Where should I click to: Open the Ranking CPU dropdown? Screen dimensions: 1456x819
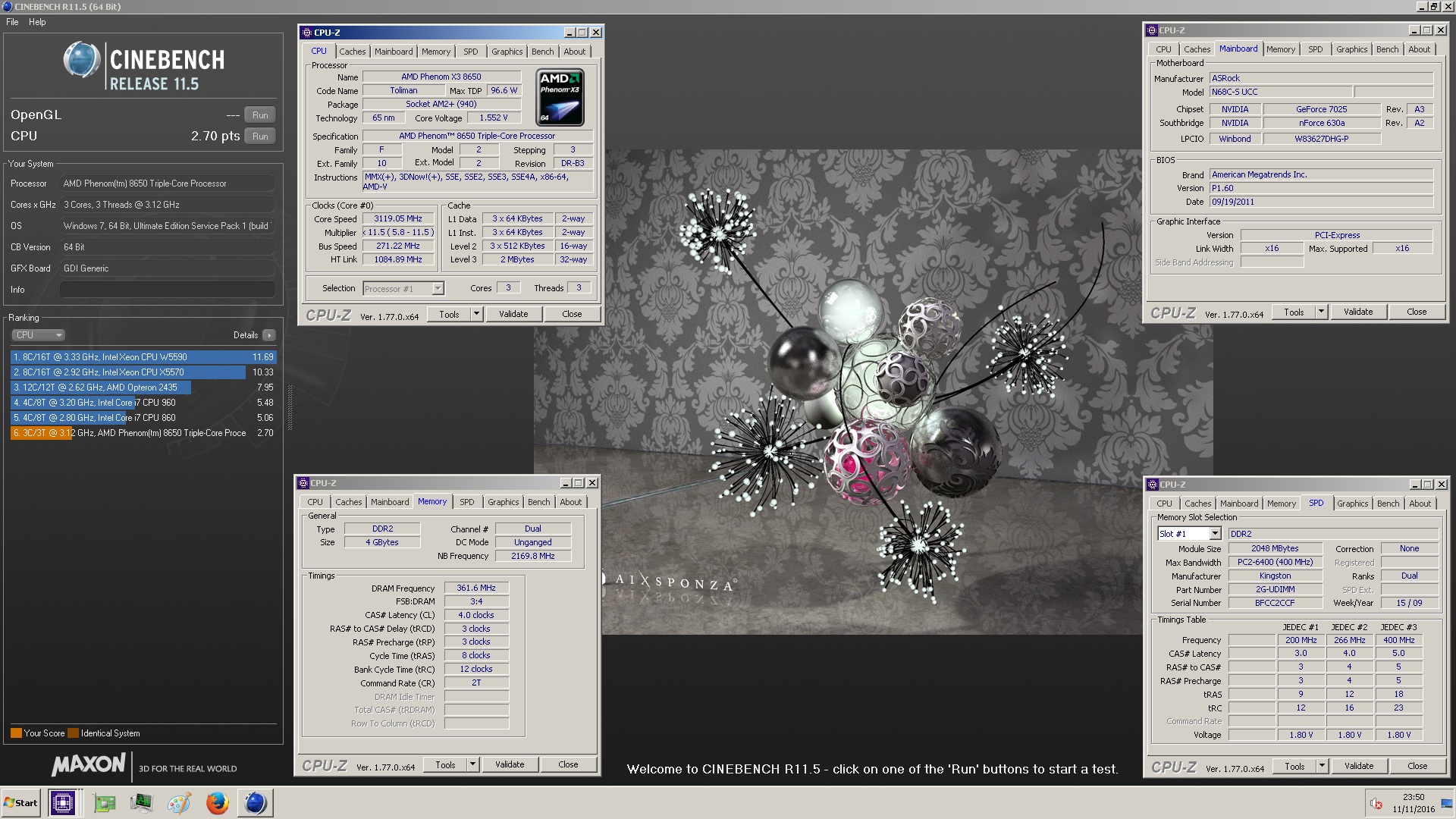(38, 335)
